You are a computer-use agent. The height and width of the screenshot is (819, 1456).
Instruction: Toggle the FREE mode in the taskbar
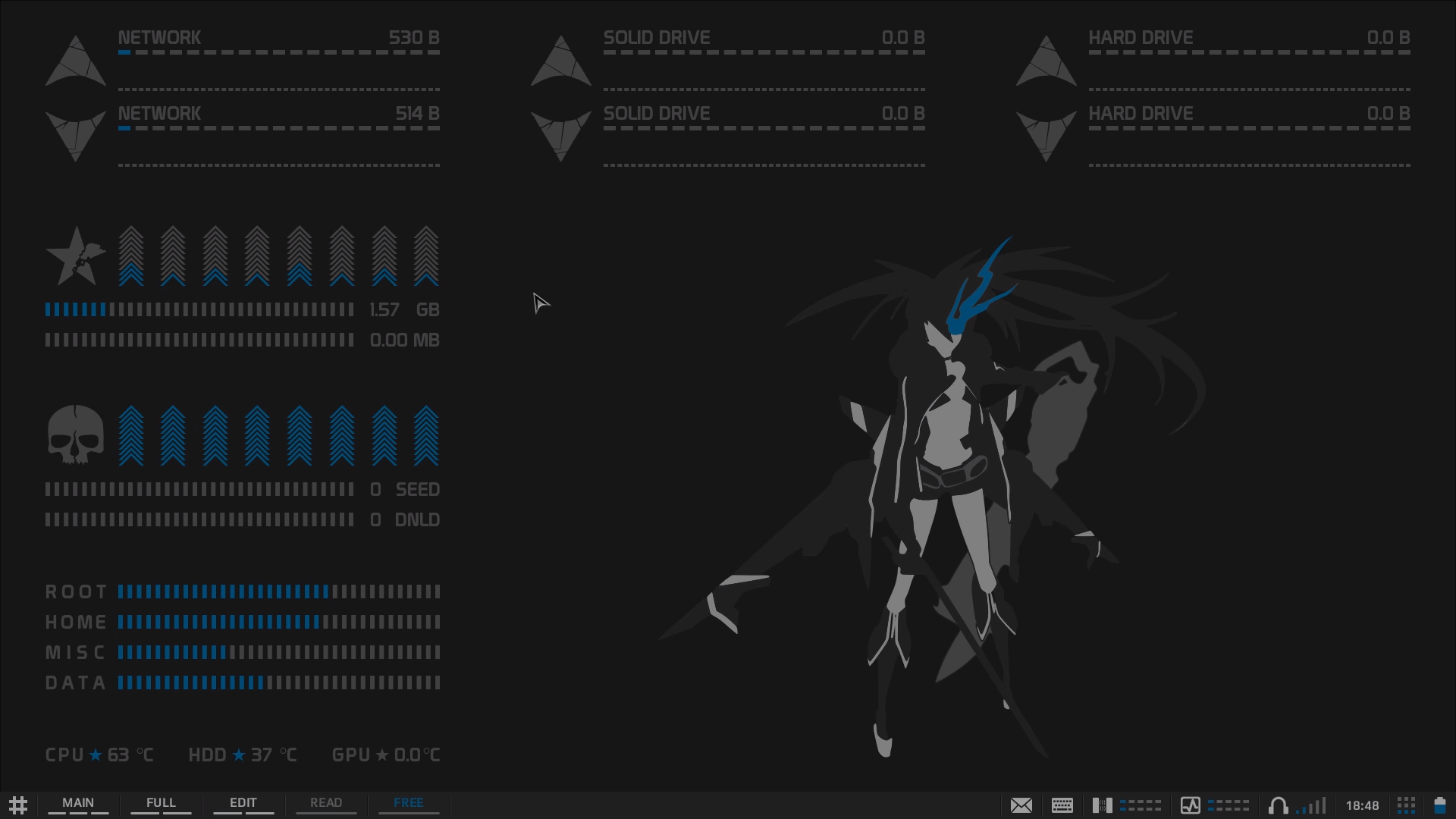point(409,802)
